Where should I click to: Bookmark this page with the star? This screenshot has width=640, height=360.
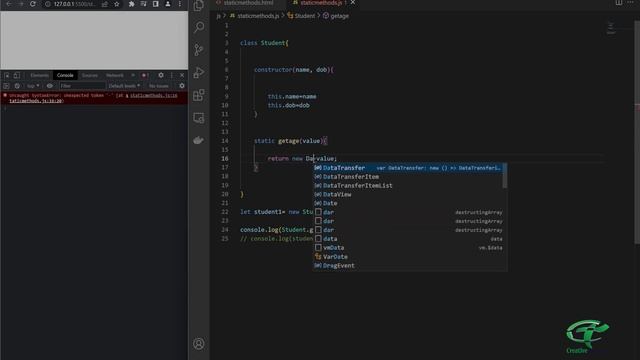[x=117, y=4]
